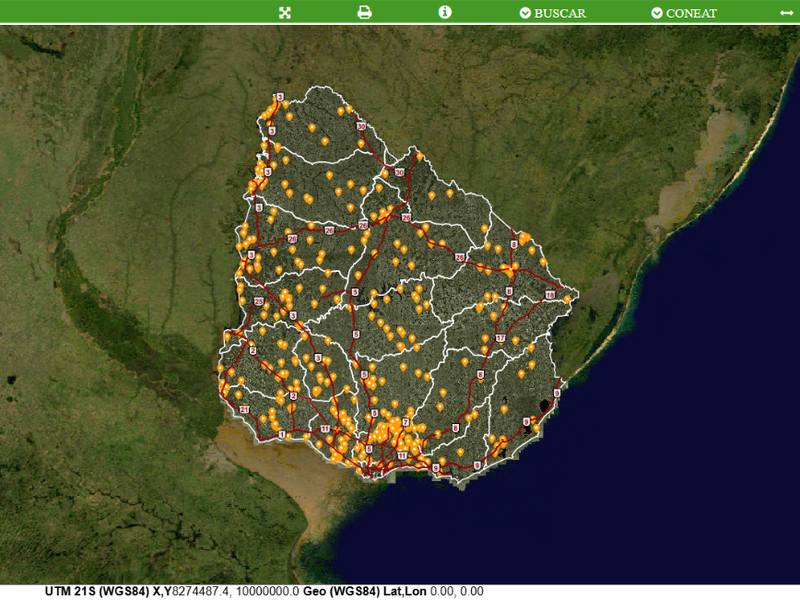Click the route 18 shield on map
The width and height of the screenshot is (800, 600).
tap(550, 295)
